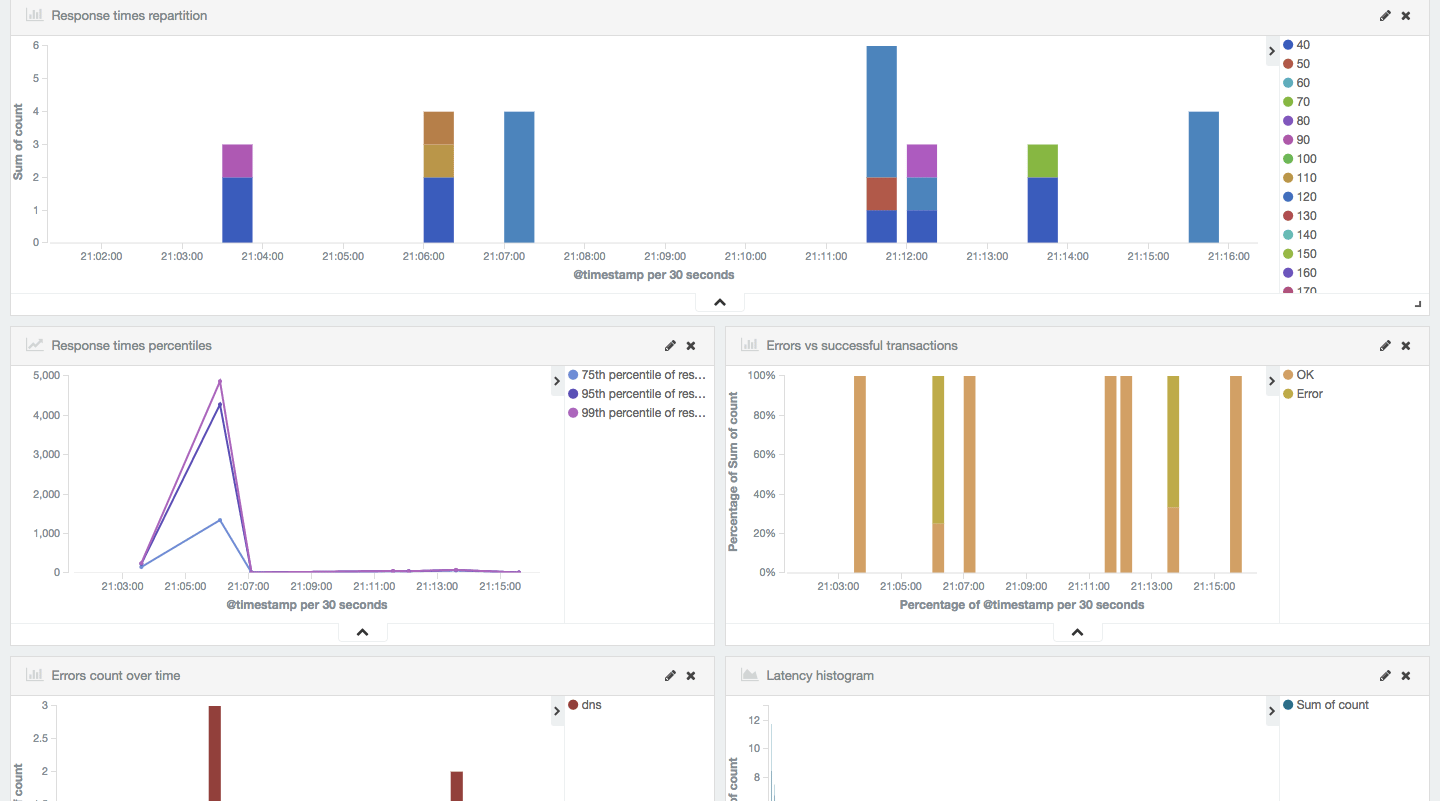1440x801 pixels.
Task: Click Latency histogram title
Action: click(820, 676)
